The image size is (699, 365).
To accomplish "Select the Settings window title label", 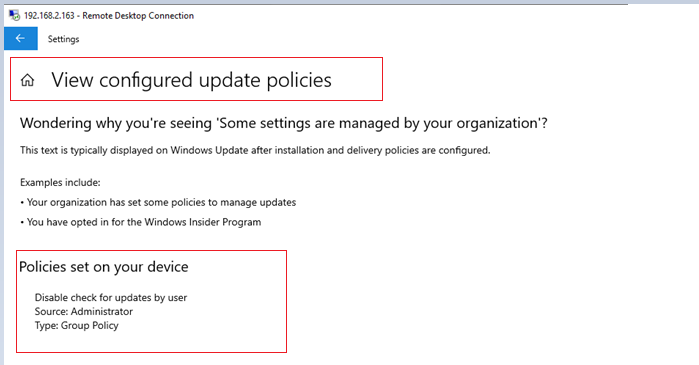I will click(63, 39).
